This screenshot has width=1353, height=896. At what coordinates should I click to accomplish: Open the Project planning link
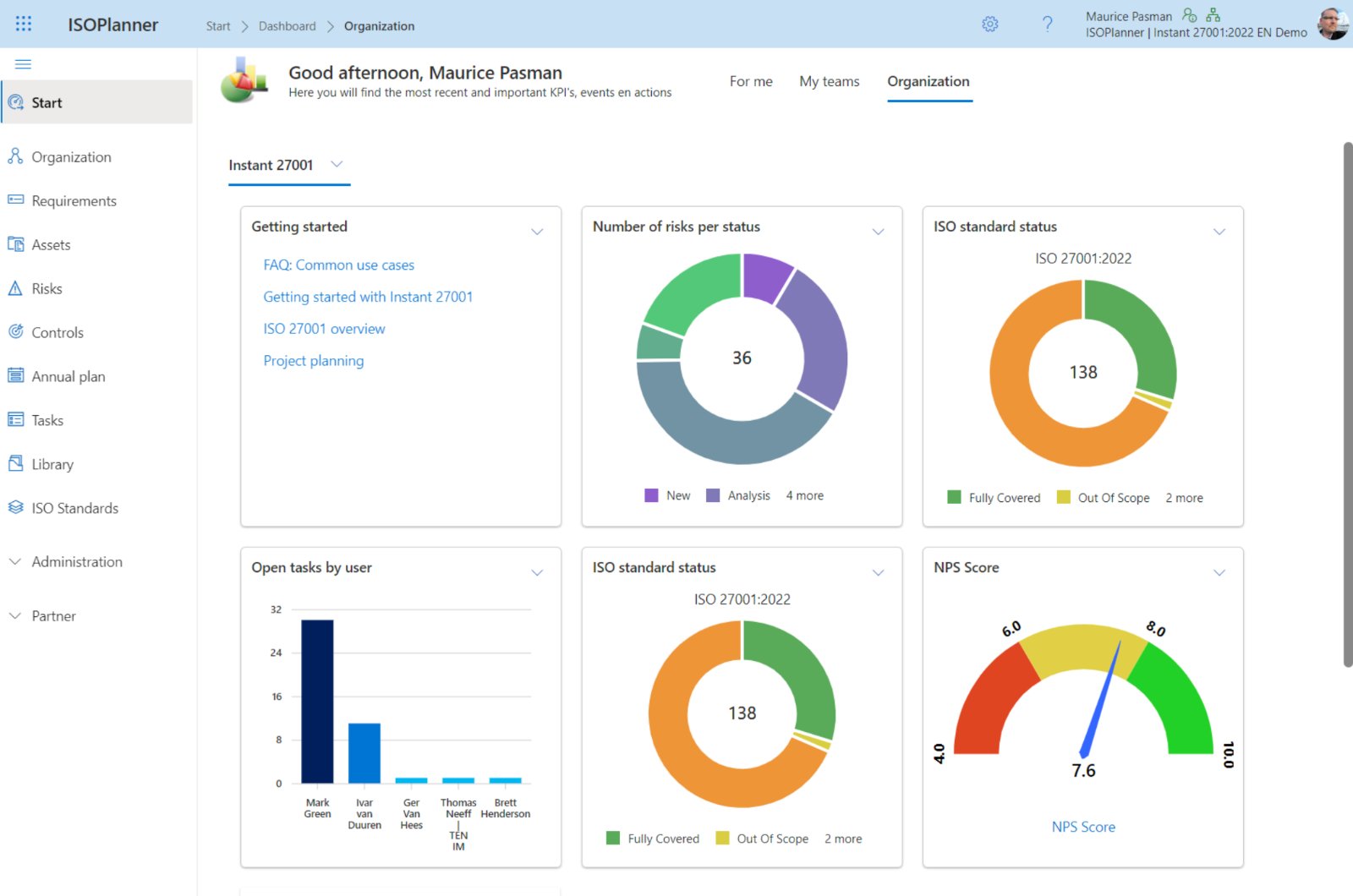(x=314, y=361)
